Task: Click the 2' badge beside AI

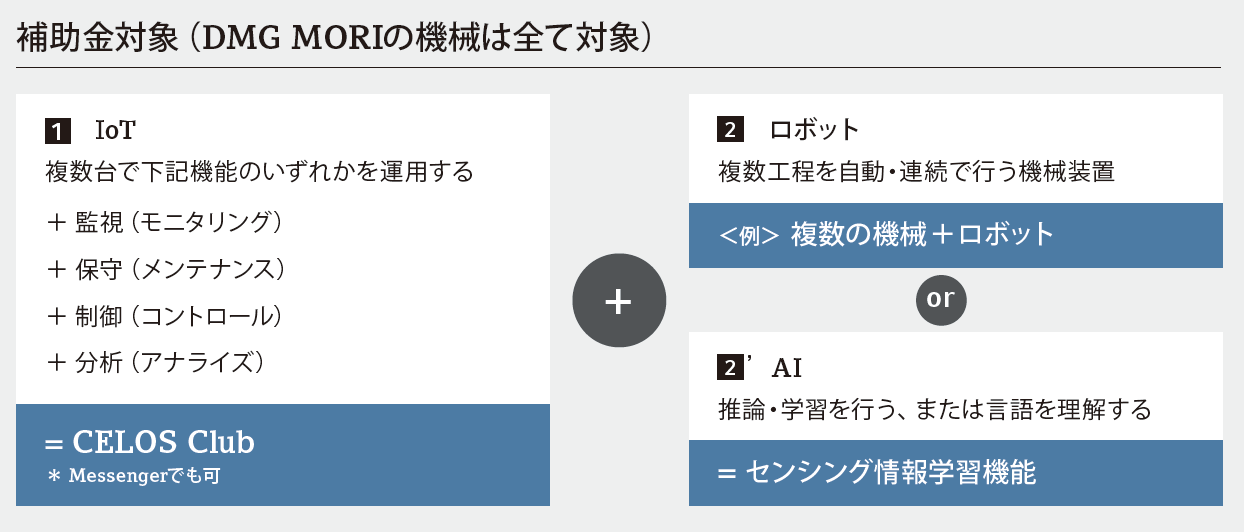Action: click(735, 367)
